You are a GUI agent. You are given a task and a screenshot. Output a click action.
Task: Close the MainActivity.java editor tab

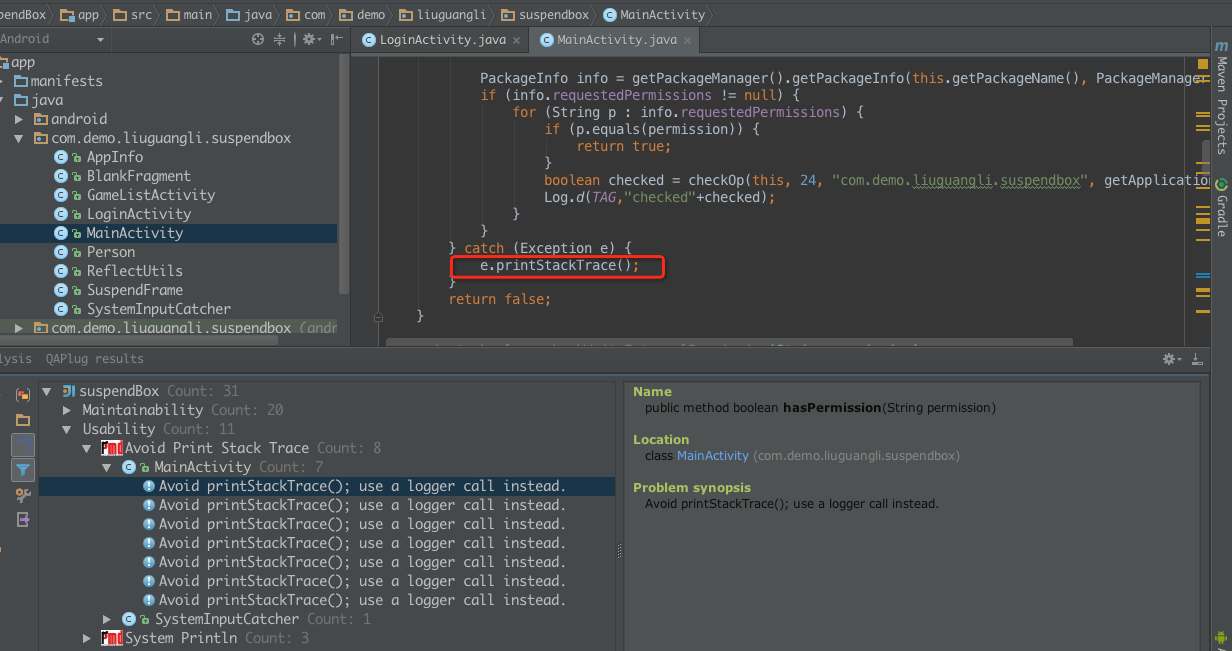coord(687,41)
